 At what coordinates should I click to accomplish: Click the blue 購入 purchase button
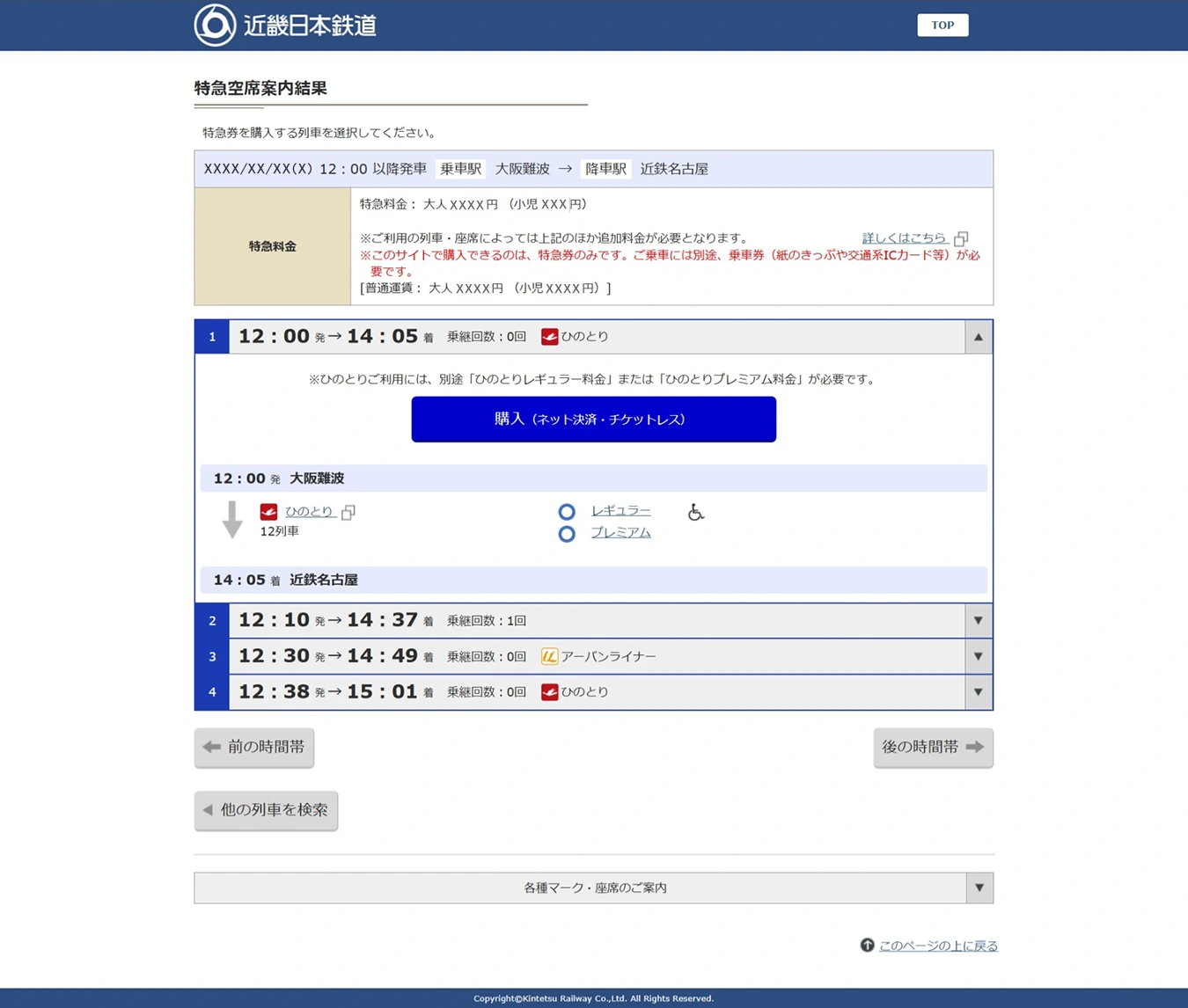(594, 419)
